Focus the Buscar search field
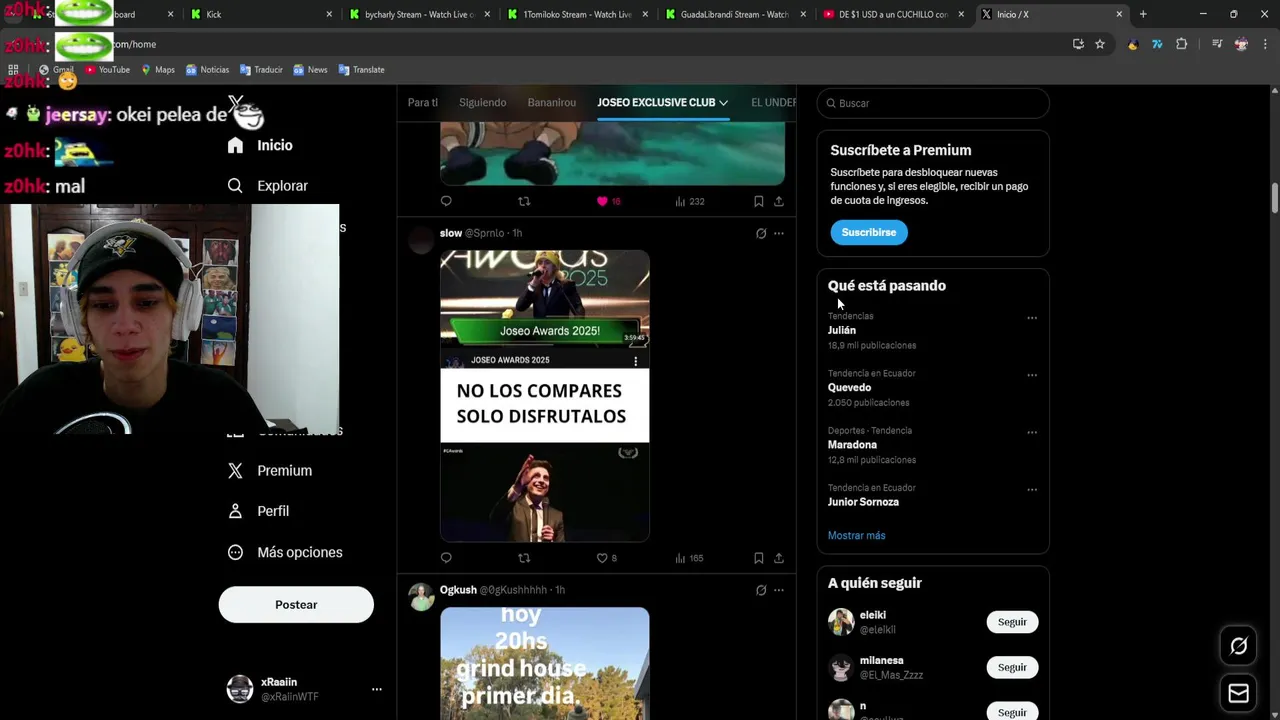 point(933,103)
